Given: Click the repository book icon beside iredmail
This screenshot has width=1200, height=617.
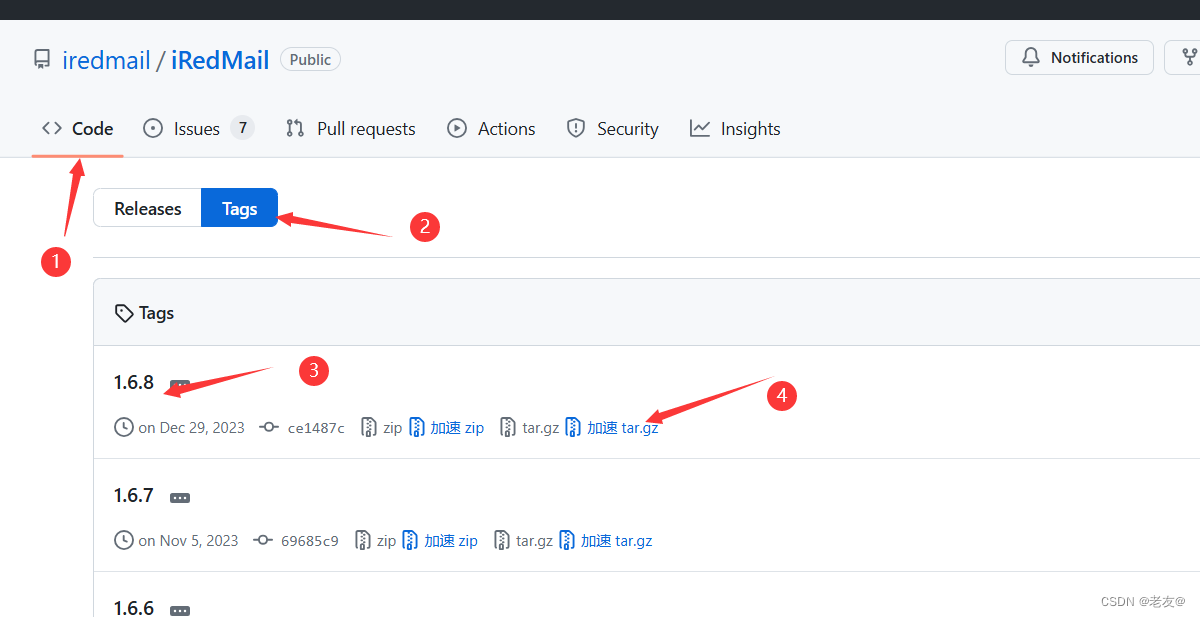Looking at the screenshot, I should (41, 59).
